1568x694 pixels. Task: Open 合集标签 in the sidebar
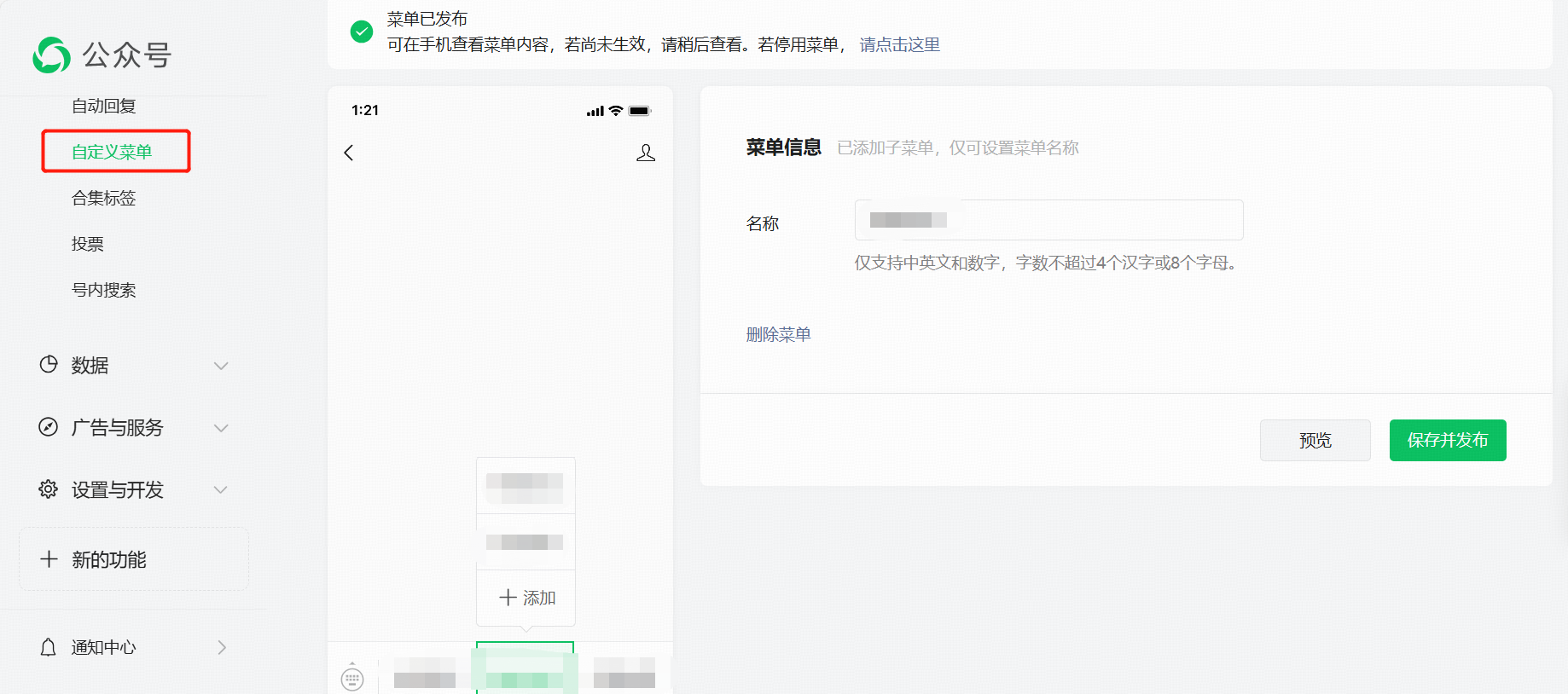click(104, 198)
